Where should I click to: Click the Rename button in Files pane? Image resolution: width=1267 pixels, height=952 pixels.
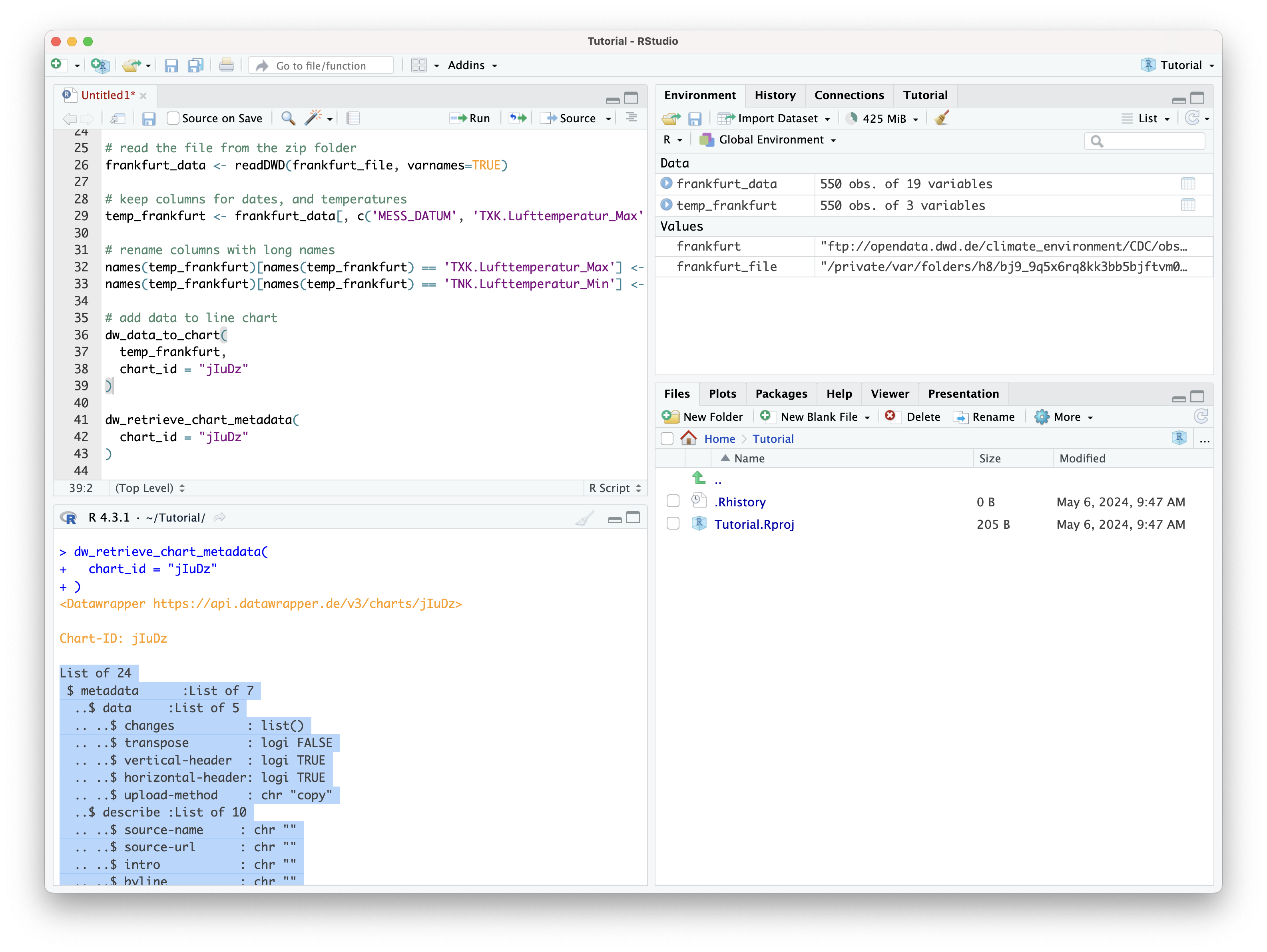tap(984, 417)
